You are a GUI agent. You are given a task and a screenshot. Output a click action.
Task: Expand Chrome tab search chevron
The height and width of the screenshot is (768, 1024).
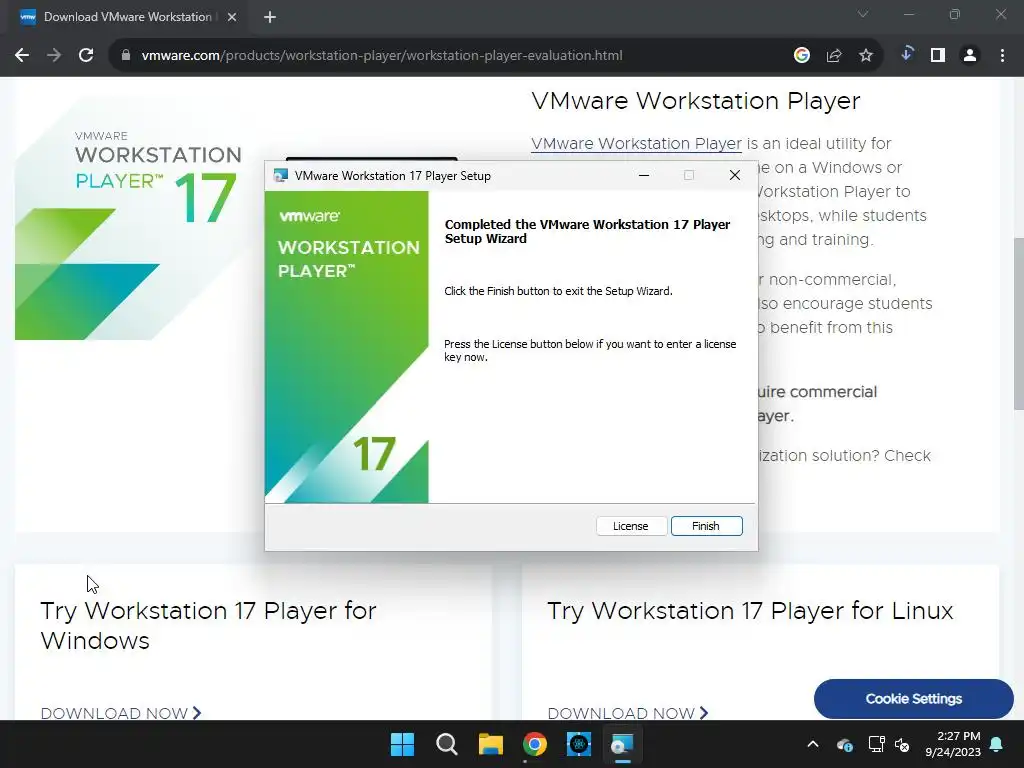tap(863, 14)
